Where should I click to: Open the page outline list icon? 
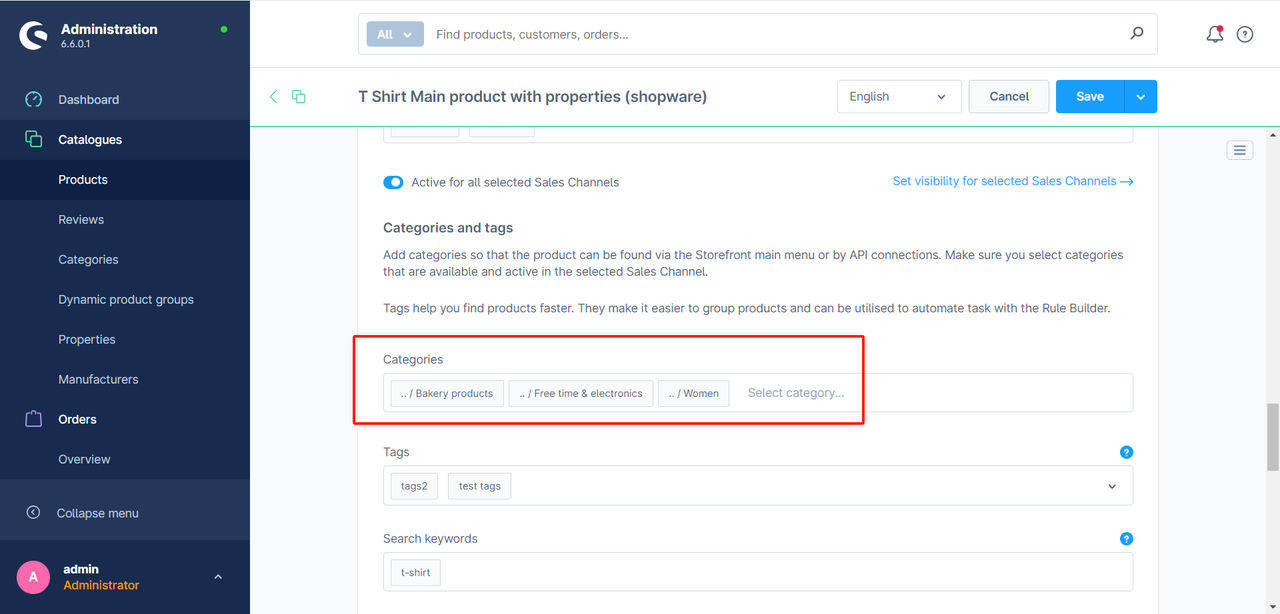click(x=1239, y=150)
